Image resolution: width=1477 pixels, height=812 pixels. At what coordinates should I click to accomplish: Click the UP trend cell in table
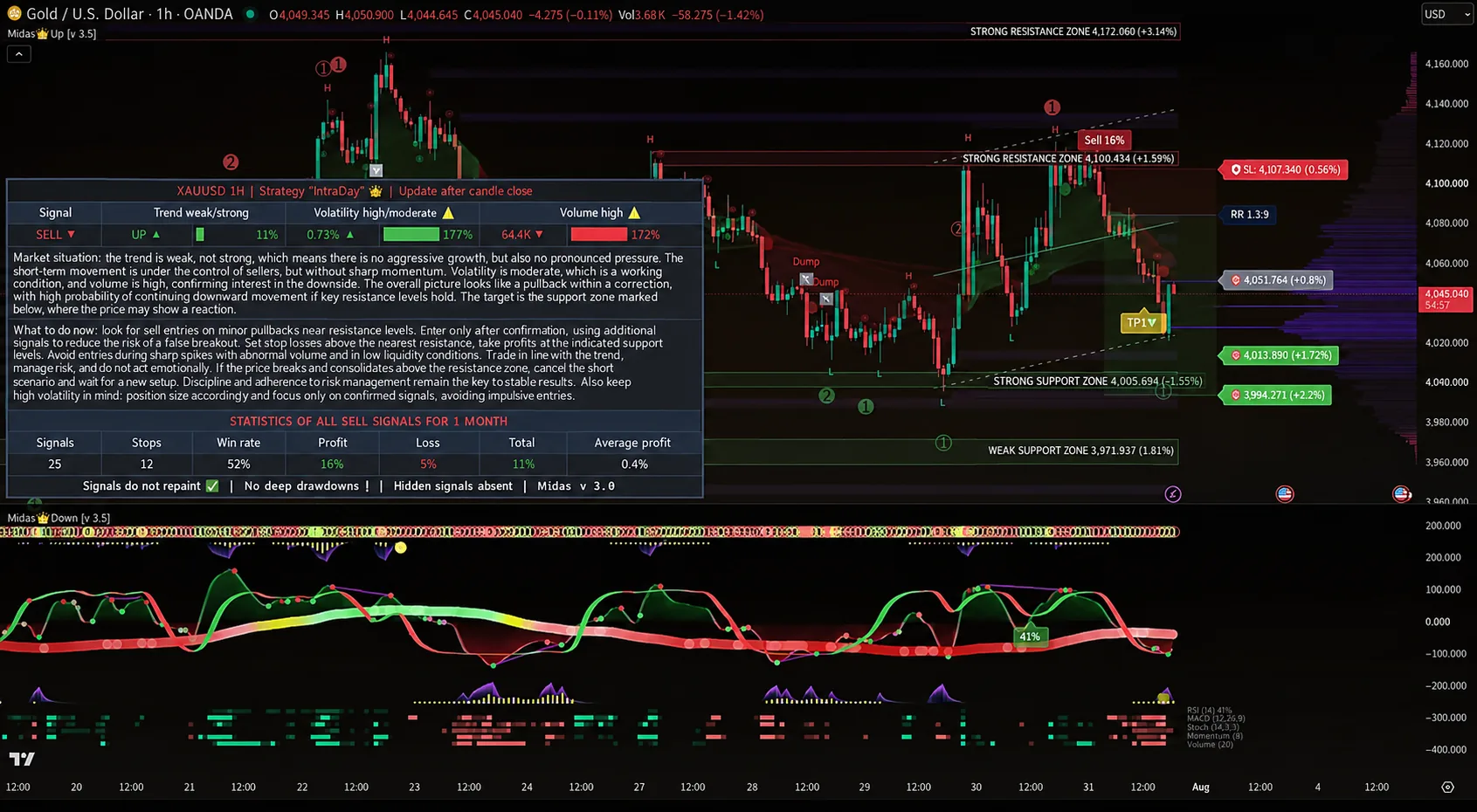click(x=146, y=235)
